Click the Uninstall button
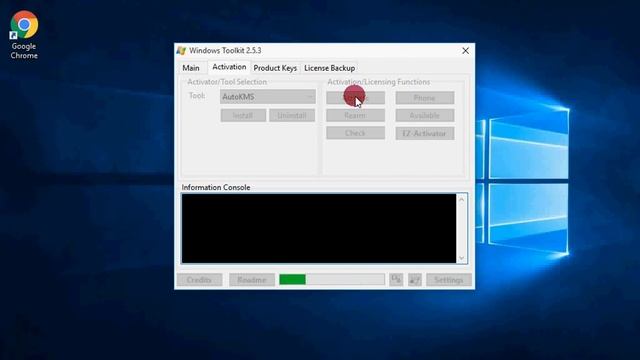 292,116
